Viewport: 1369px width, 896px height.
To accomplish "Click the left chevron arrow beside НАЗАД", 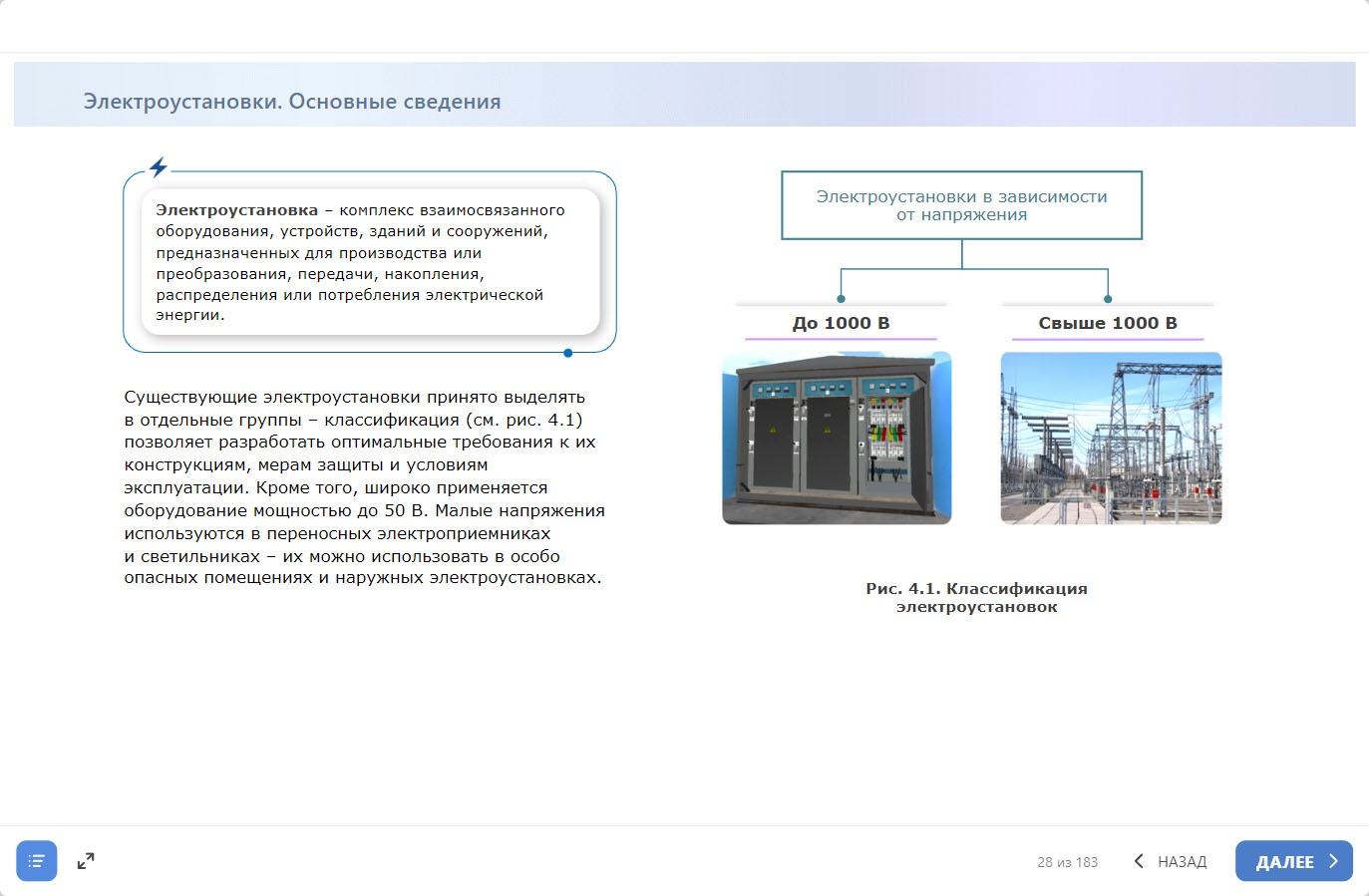I will [x=1139, y=861].
